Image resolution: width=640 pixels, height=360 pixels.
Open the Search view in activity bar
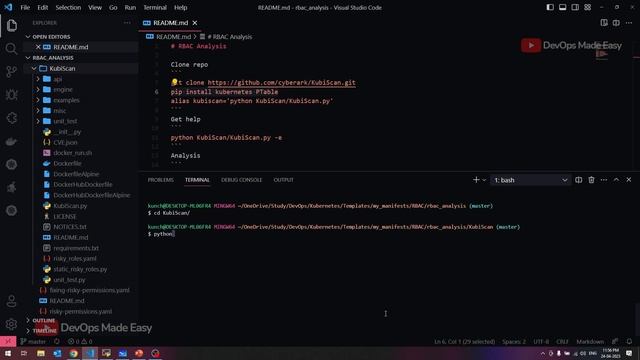click(11, 49)
